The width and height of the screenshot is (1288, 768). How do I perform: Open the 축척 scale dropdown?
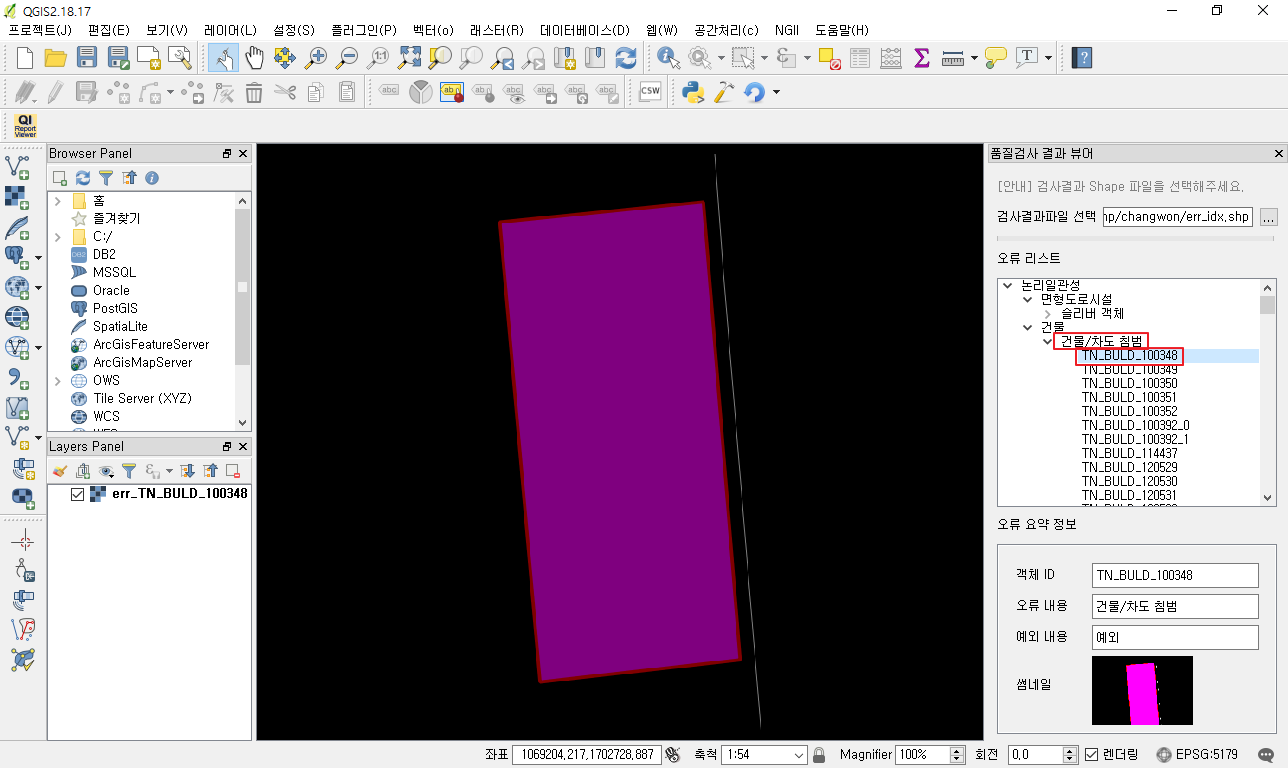click(x=799, y=755)
